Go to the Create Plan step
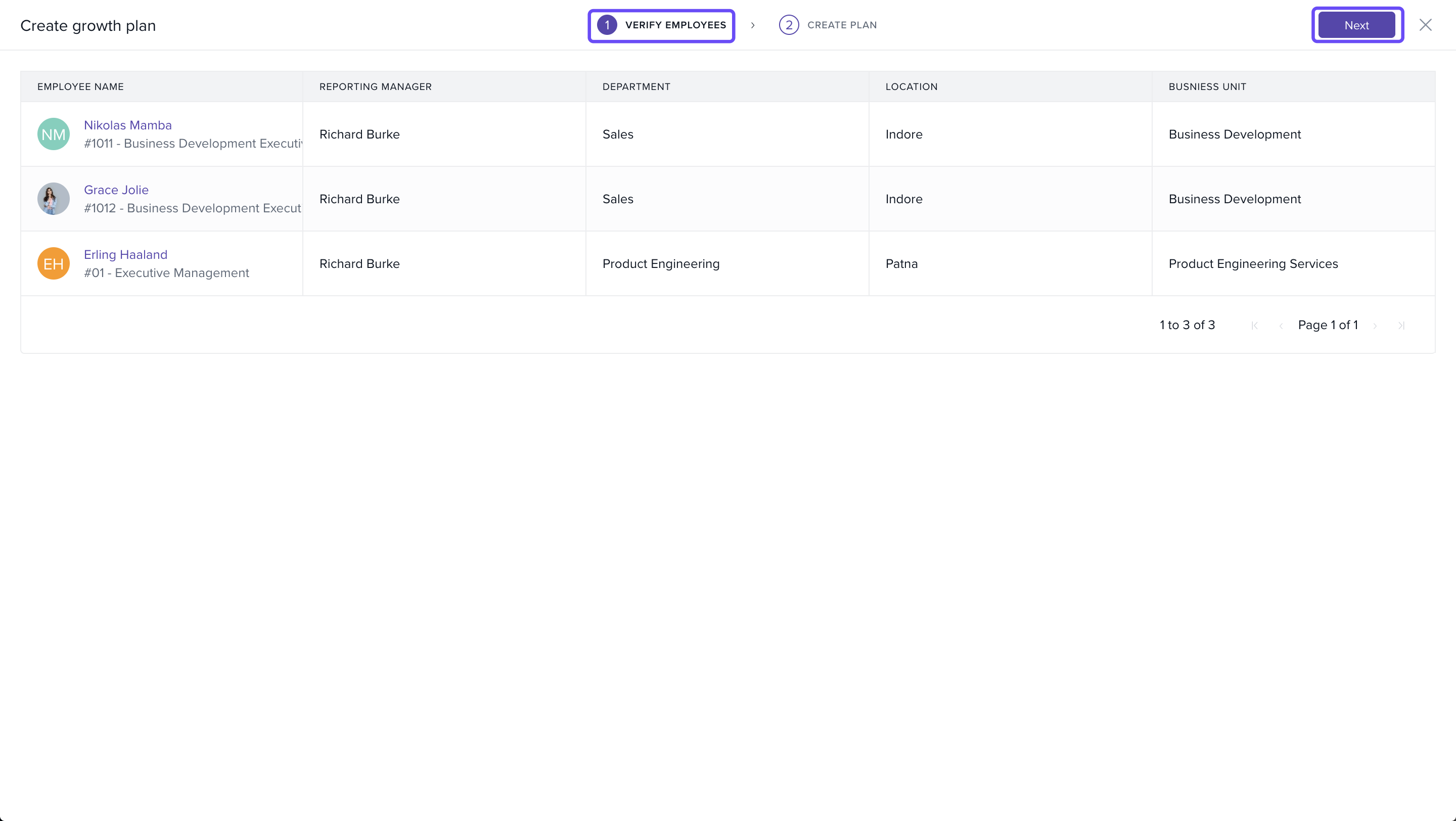The width and height of the screenshot is (1456, 821). tap(842, 25)
